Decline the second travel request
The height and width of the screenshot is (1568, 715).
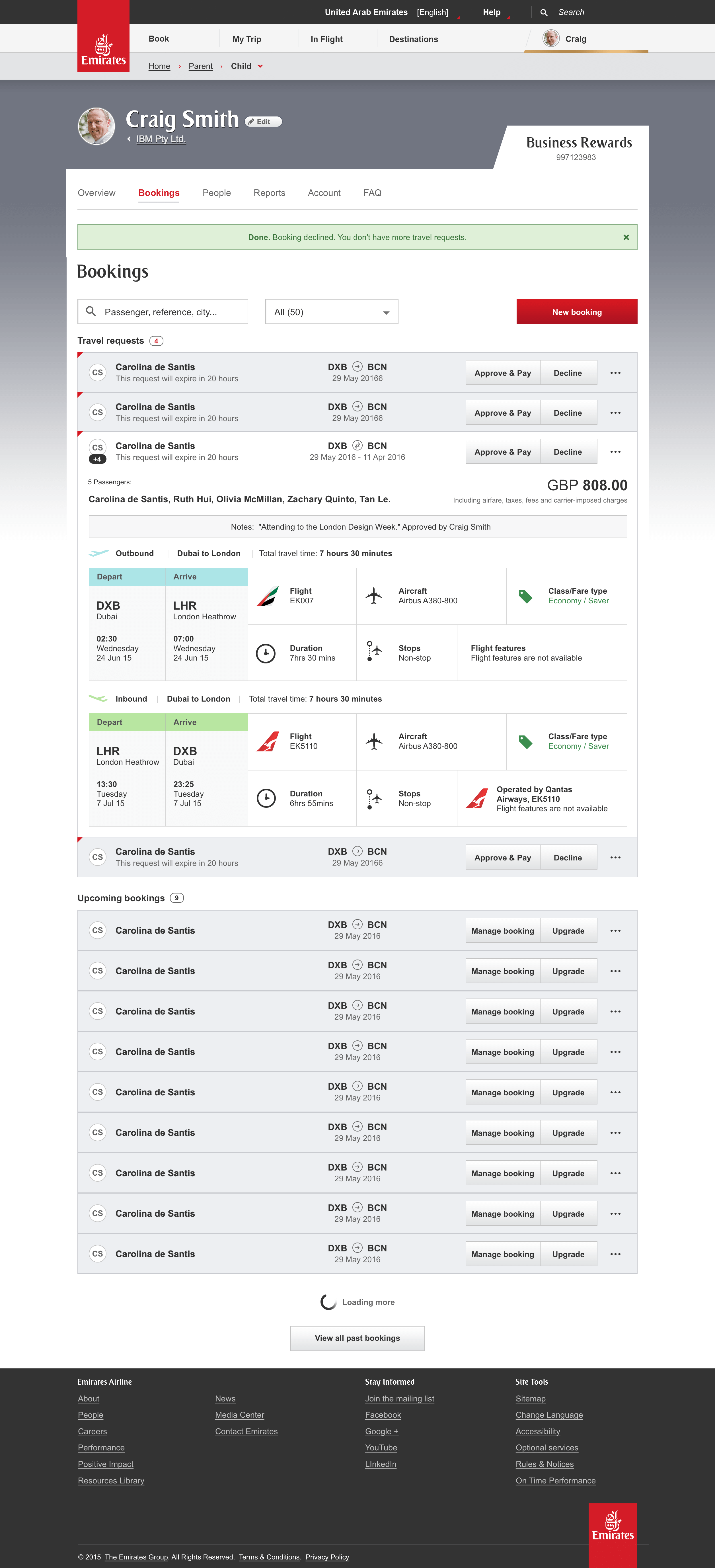tap(568, 413)
